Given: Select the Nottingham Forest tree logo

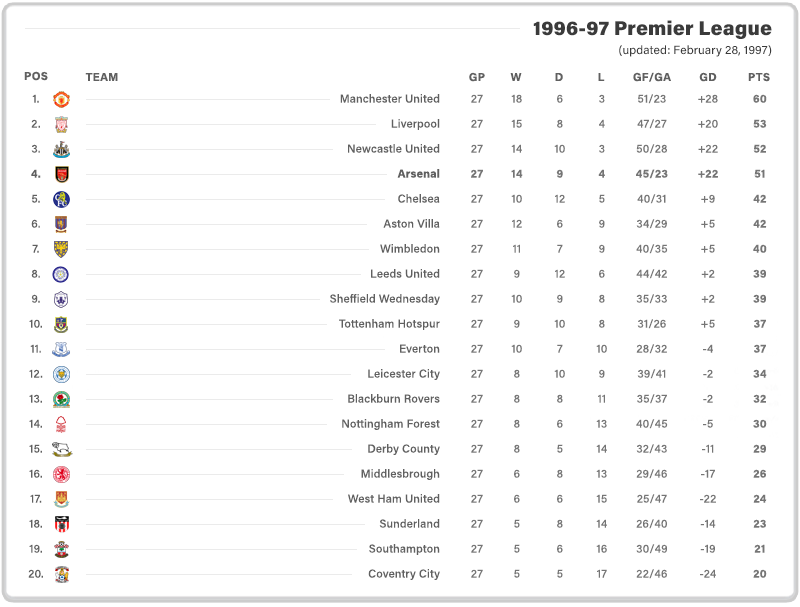Looking at the screenshot, I should click(x=61, y=424).
